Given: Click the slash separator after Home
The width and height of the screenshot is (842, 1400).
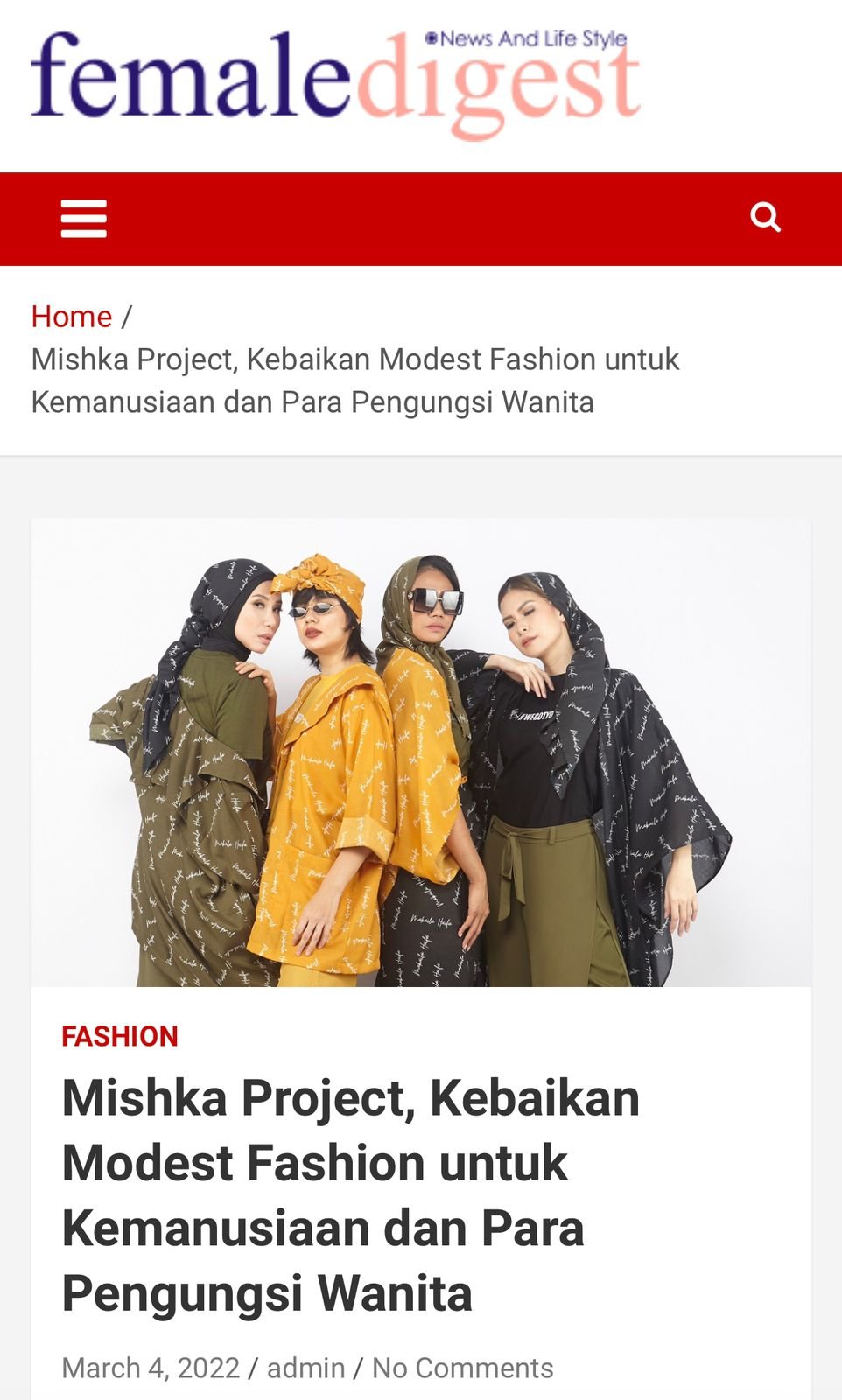Looking at the screenshot, I should click(x=127, y=317).
